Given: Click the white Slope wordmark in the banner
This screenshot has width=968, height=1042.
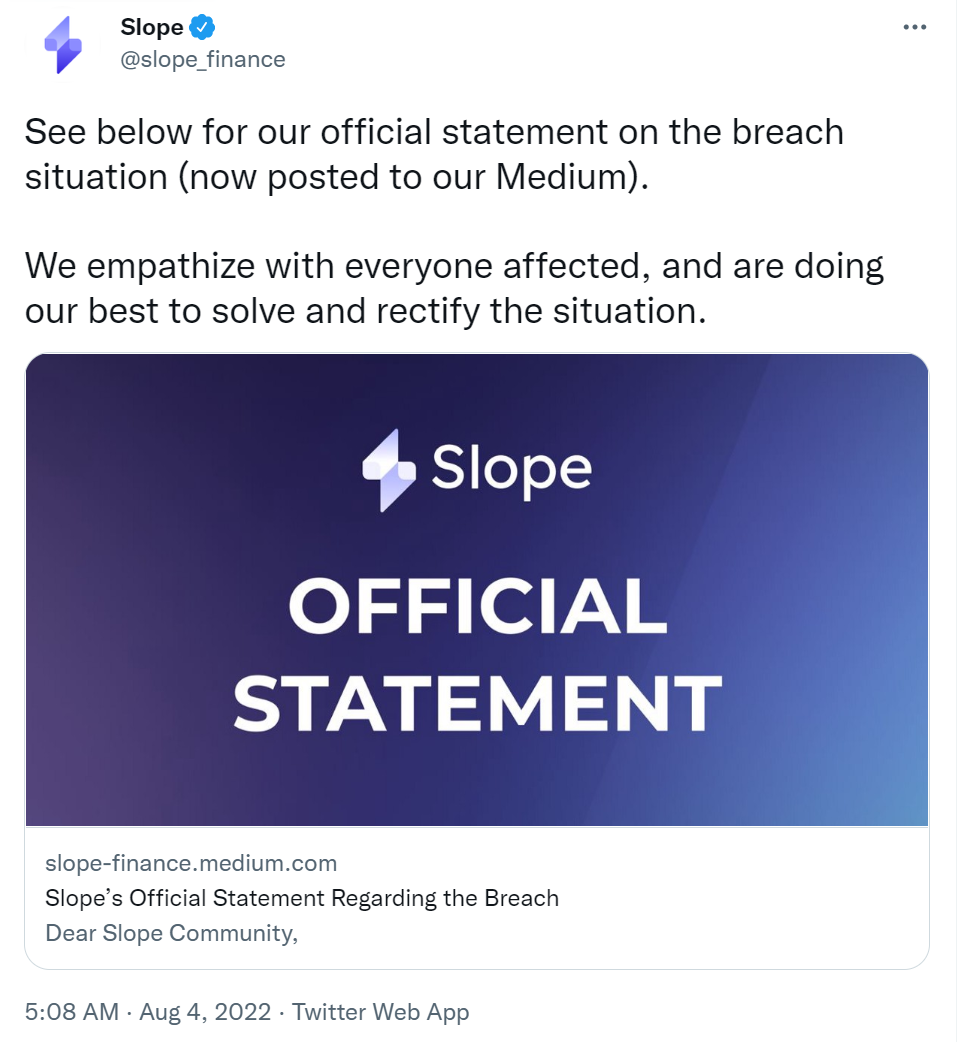Looking at the screenshot, I should coord(511,469).
